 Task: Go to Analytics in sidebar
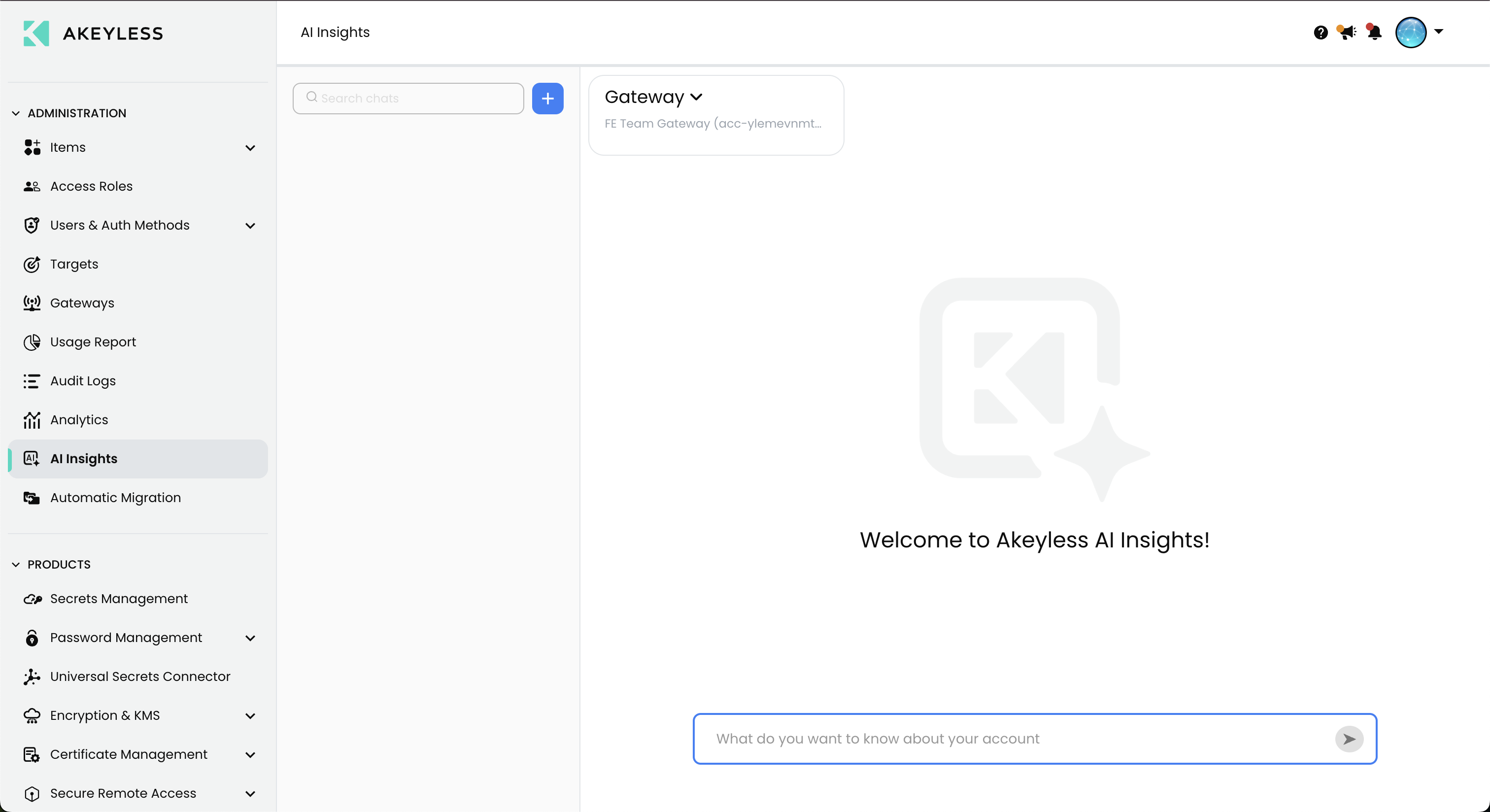79,420
